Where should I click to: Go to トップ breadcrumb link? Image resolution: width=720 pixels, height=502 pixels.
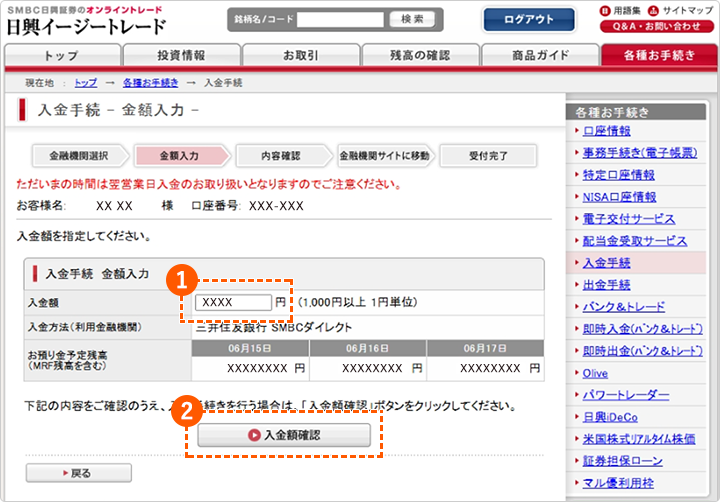pyautogui.click(x=86, y=83)
